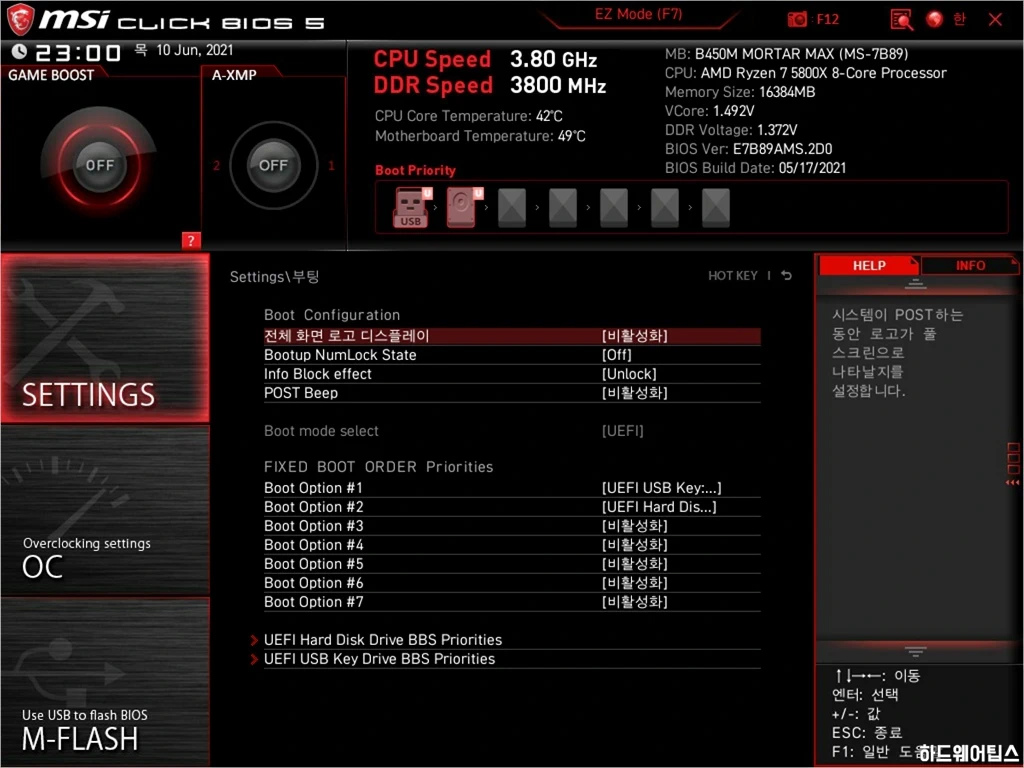Click the DDR Speed 3800 MHz readout
This screenshot has height=768, width=1024.
click(490, 86)
